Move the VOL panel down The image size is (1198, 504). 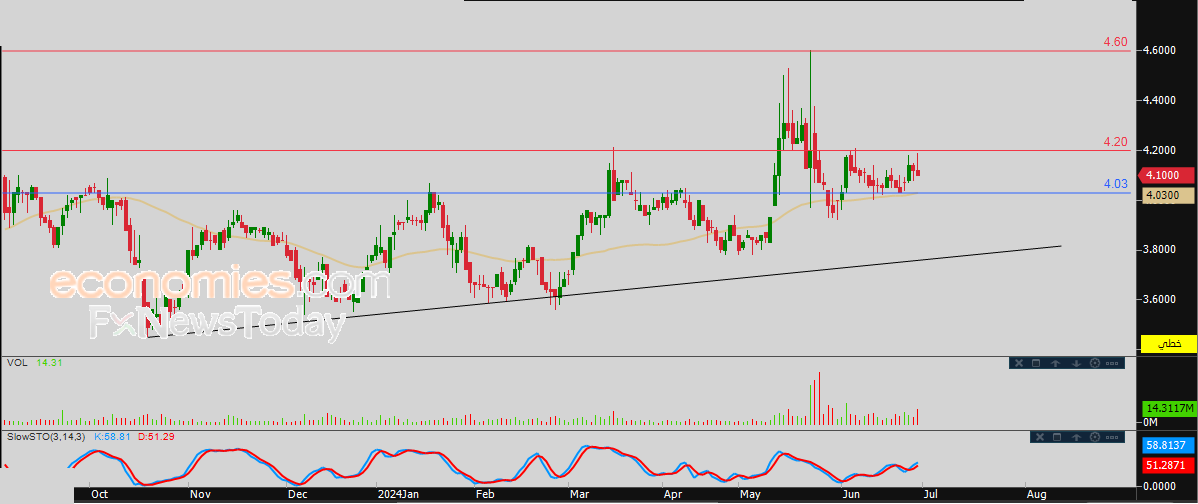point(1076,363)
